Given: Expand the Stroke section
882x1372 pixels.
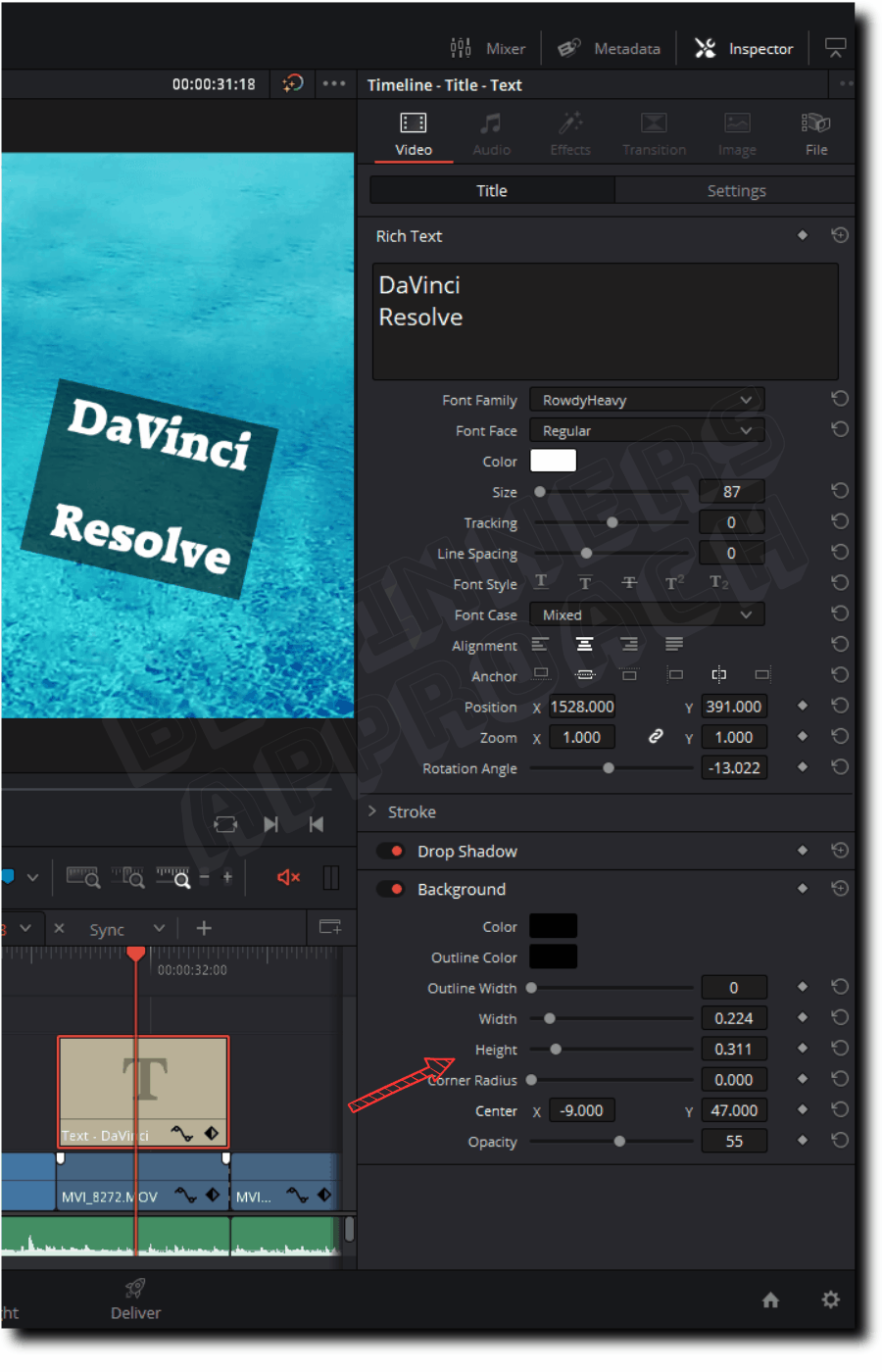Looking at the screenshot, I should click(x=372, y=811).
